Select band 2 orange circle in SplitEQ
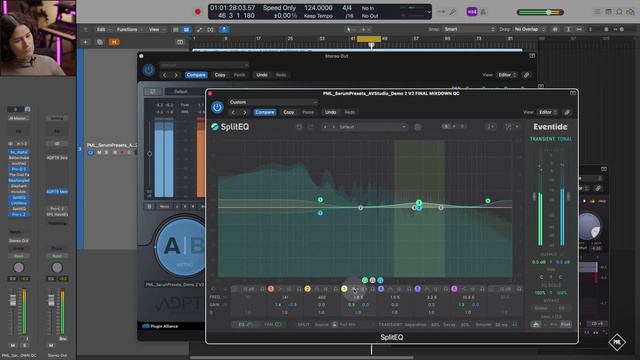 coord(307,289)
